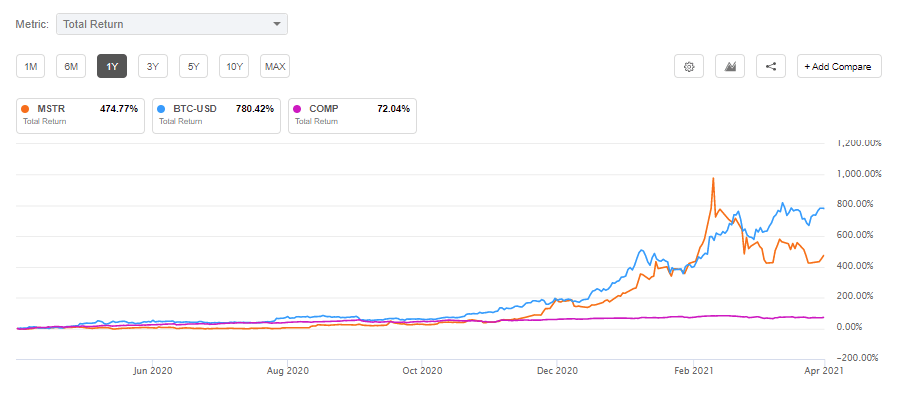
Task: Click the share chart icon
Action: pos(771,67)
